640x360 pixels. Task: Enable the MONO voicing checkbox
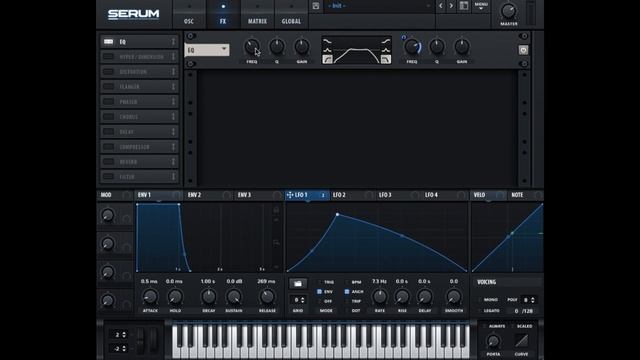click(x=480, y=300)
